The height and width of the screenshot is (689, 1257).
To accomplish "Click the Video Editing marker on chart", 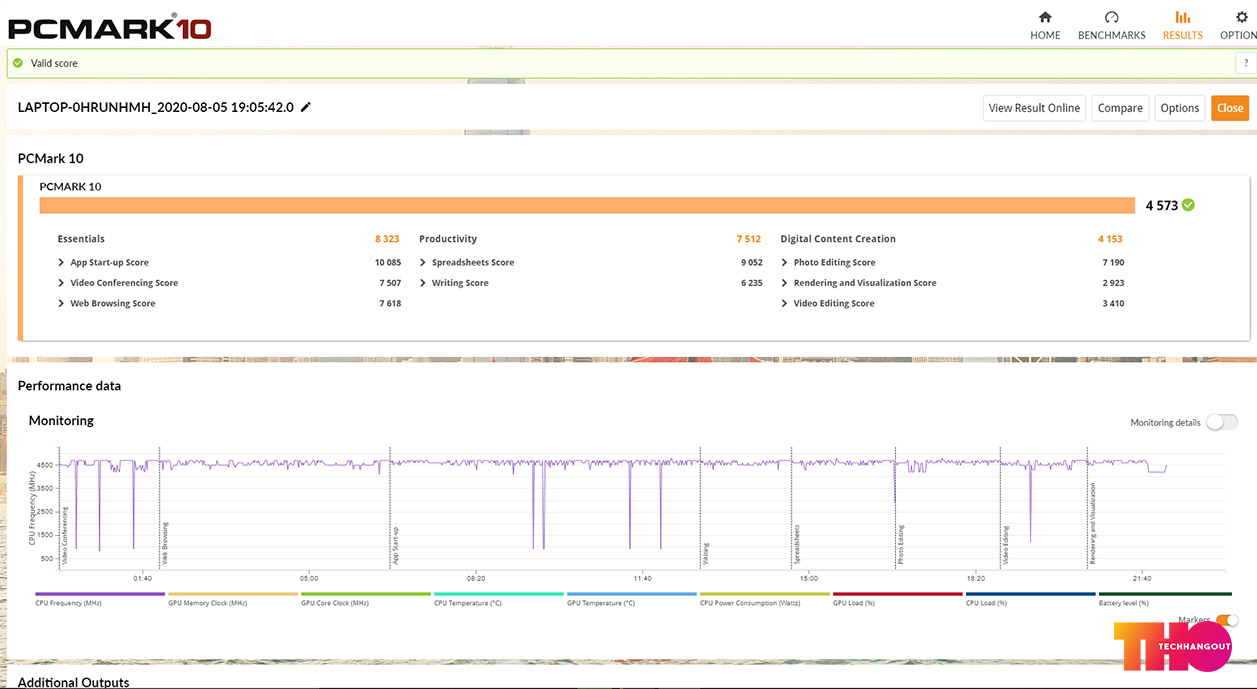I will click(1006, 546).
